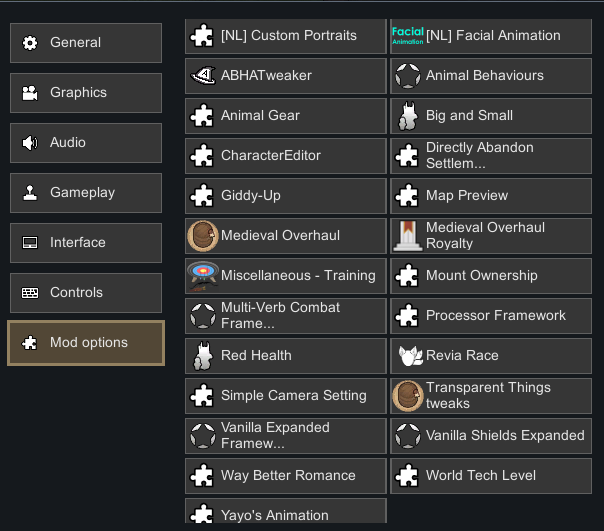Select the Controls category

tap(86, 293)
